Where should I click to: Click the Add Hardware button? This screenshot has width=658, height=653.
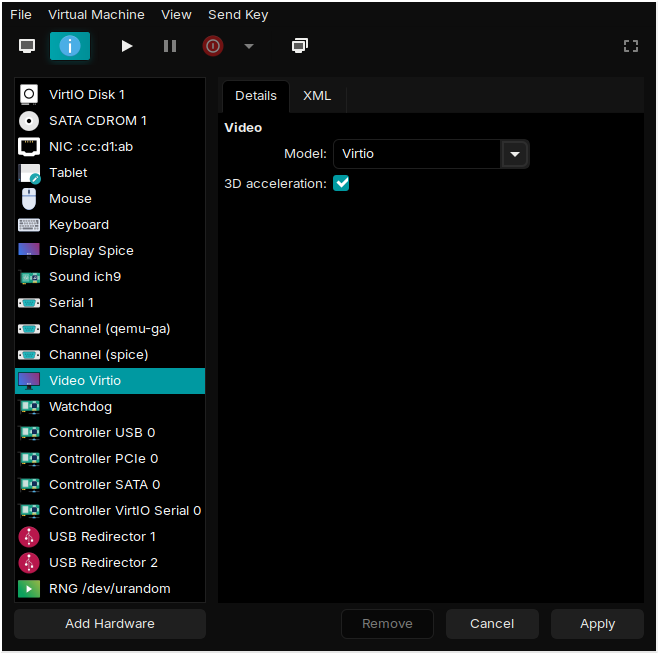coord(110,624)
